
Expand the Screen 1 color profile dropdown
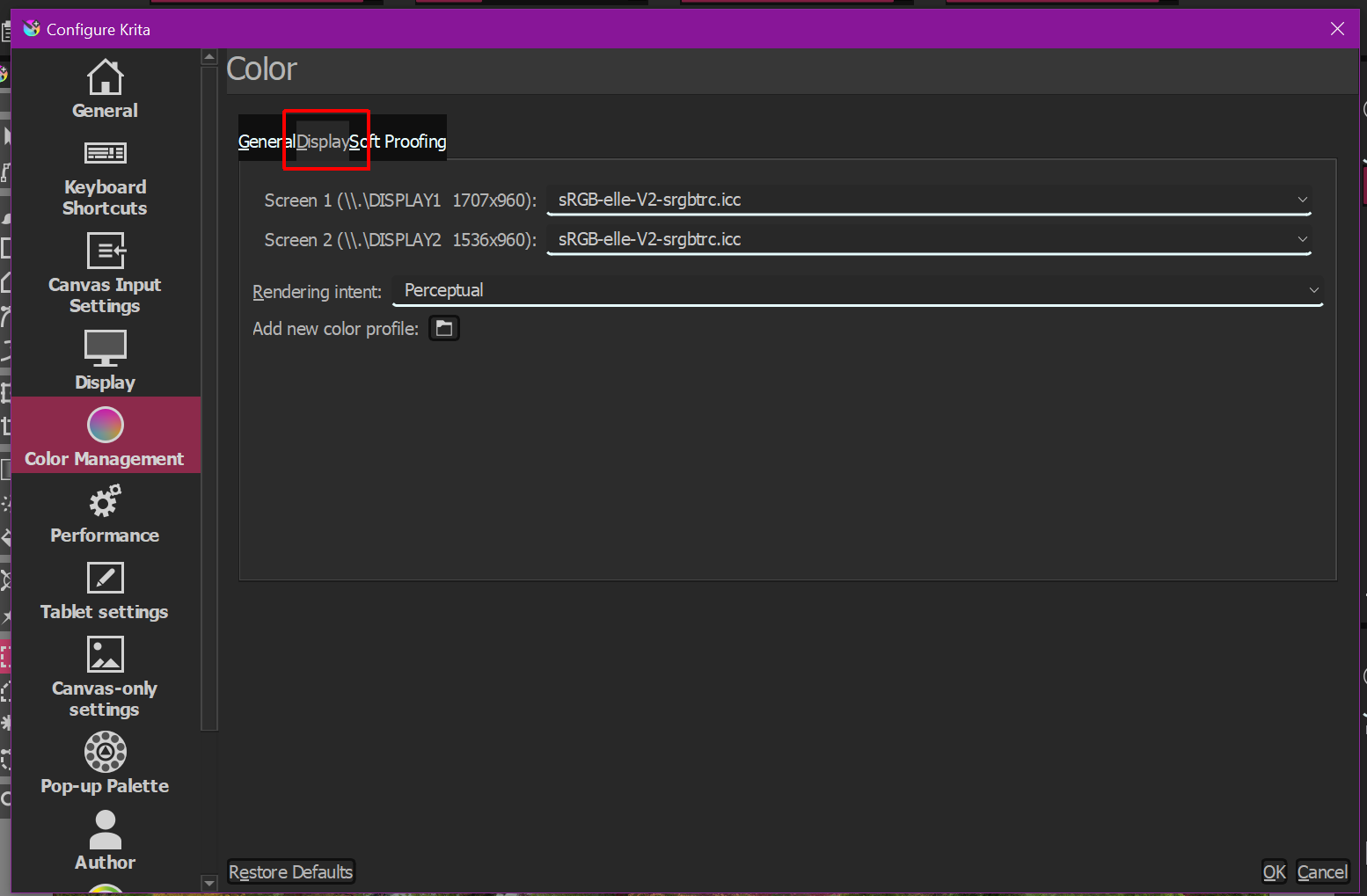click(x=929, y=200)
